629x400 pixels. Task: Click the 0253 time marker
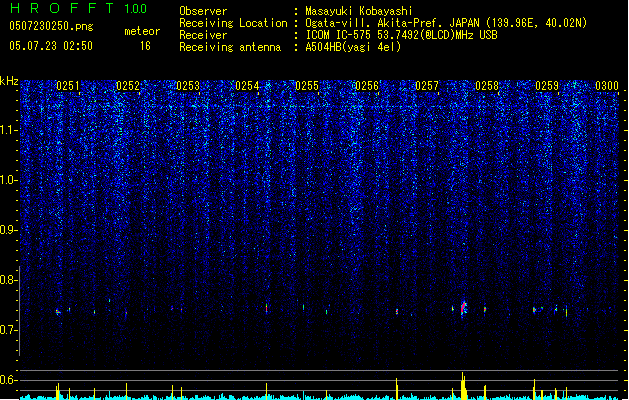[x=188, y=86]
